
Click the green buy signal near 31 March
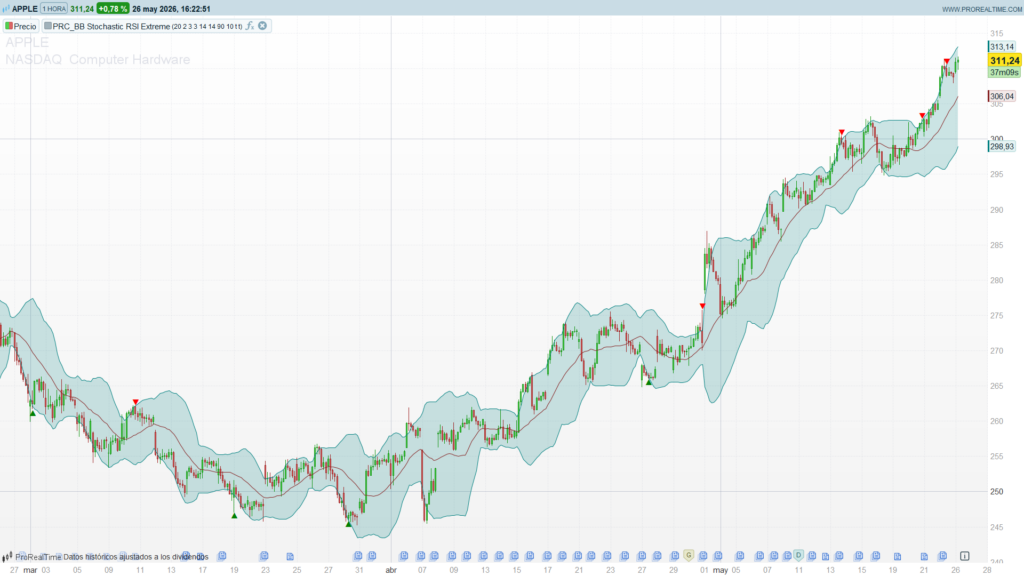[x=349, y=524]
